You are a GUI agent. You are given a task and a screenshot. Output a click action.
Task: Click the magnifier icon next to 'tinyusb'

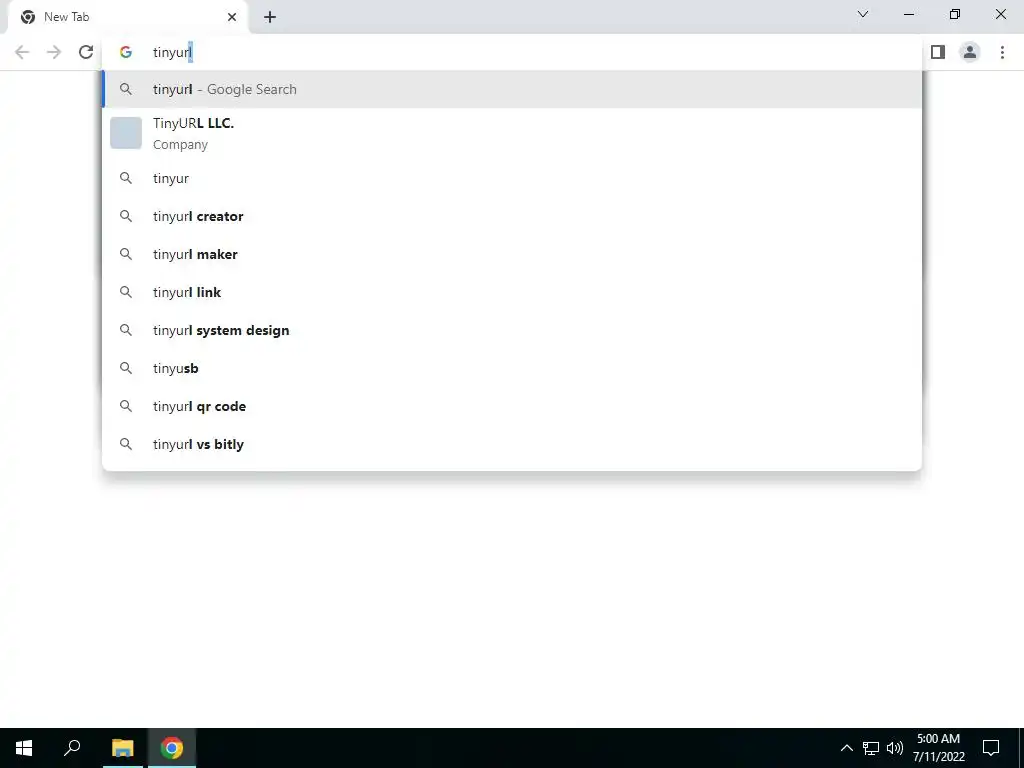[126, 368]
